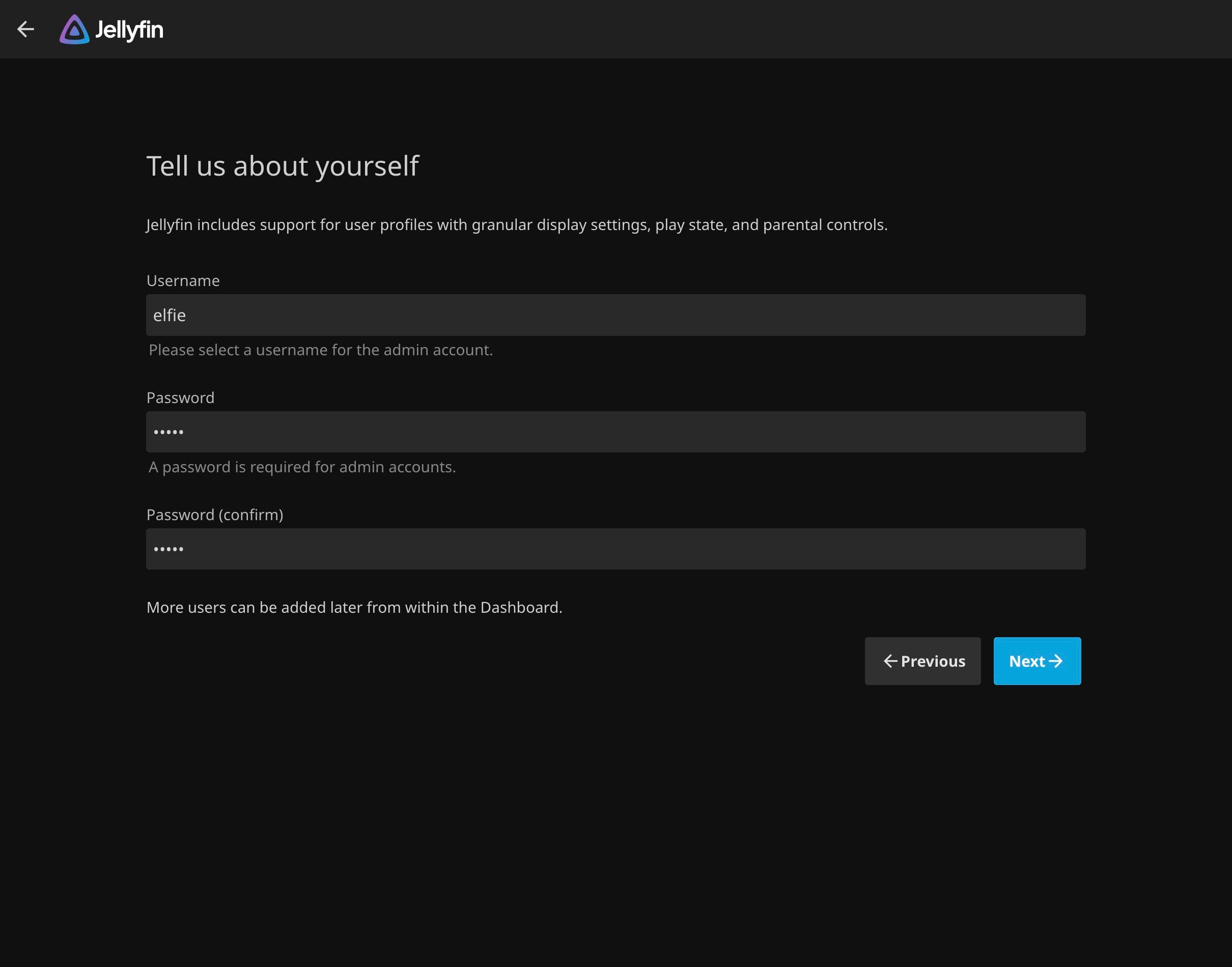Go back with the Previous button
The height and width of the screenshot is (967, 1232).
pyautogui.click(x=922, y=661)
